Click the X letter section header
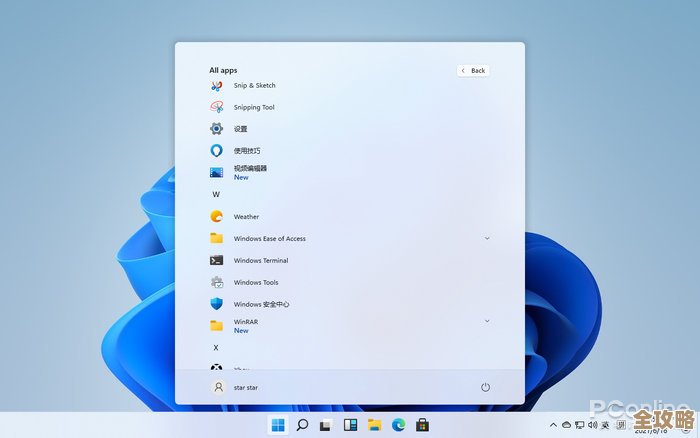Image resolution: width=700 pixels, height=438 pixels. tap(216, 348)
